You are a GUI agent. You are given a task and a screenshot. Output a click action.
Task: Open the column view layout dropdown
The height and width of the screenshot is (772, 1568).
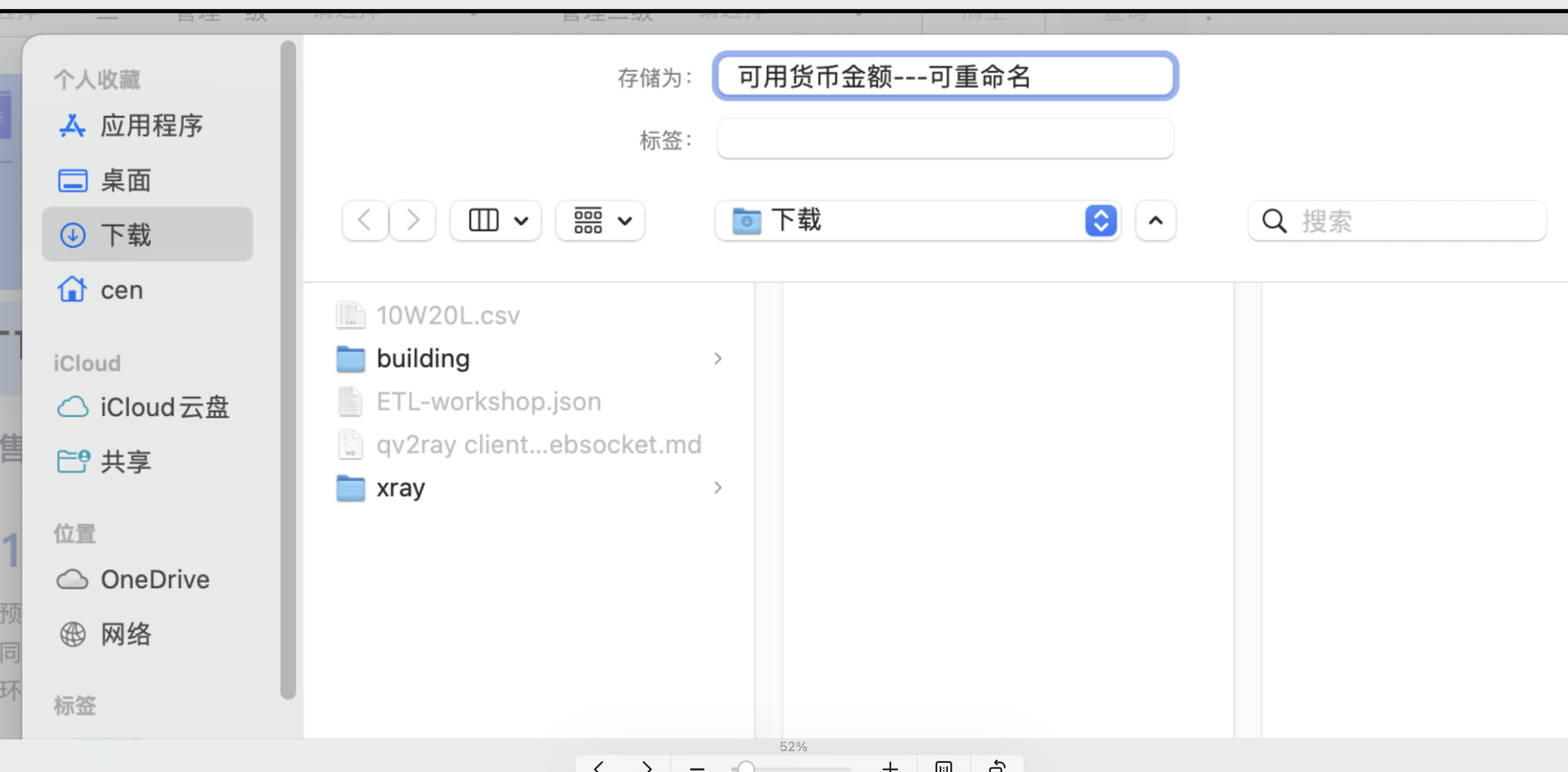[x=495, y=220]
